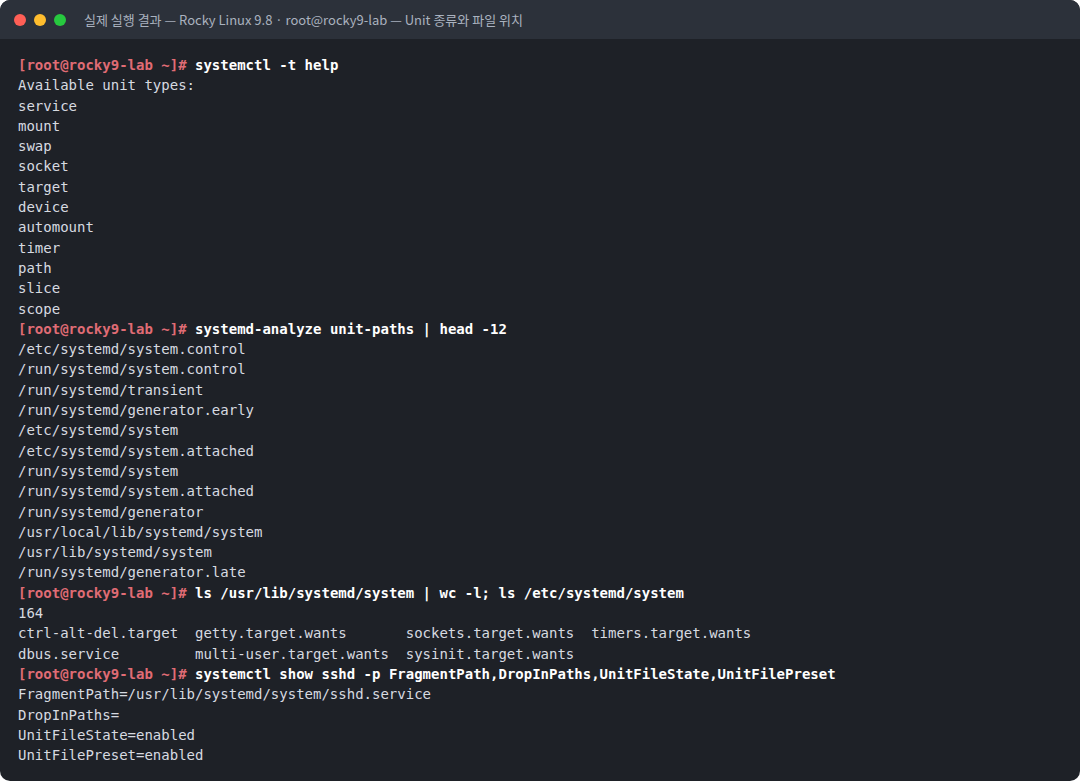
Task: Click the 'UnitFilePreset=enabled' output line
Action: click(x=110, y=755)
